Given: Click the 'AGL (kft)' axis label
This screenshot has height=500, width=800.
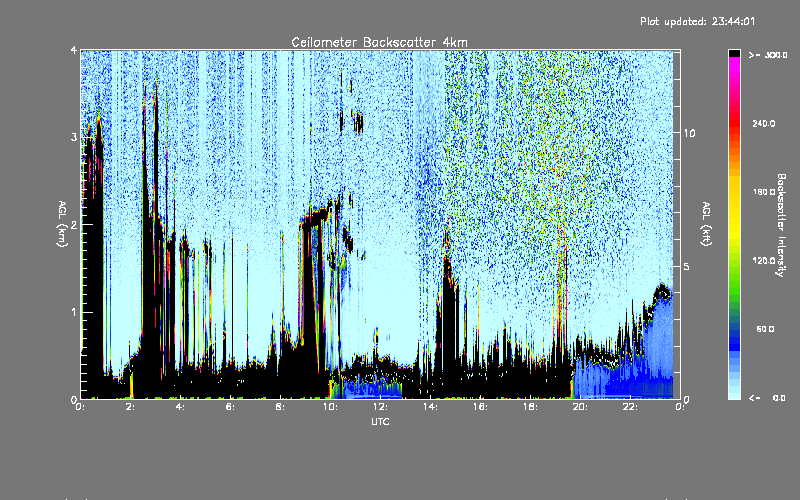Looking at the screenshot, I should (707, 224).
